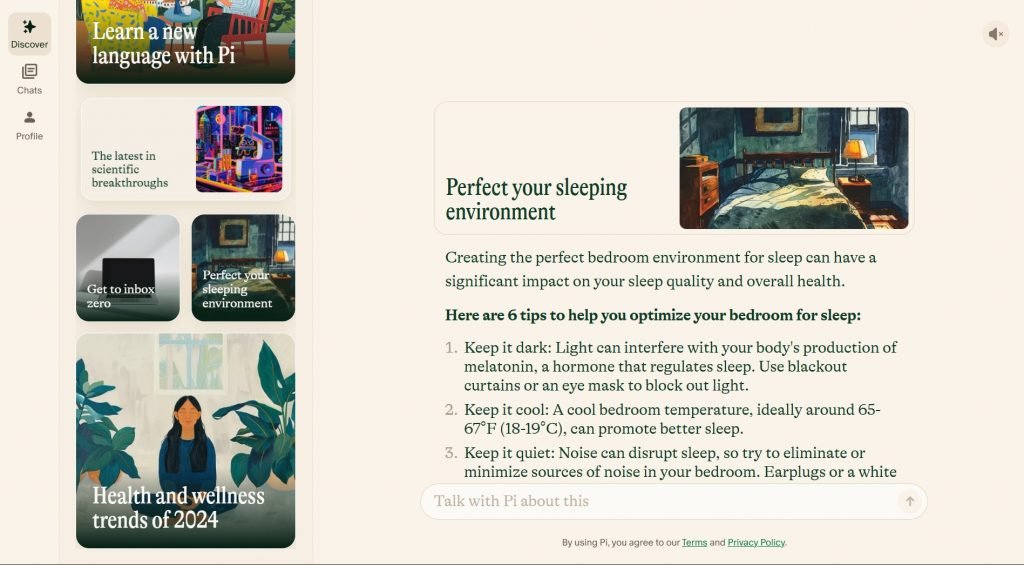This screenshot has height=565, width=1024.
Task: Click the bedroom illustration in article header
Action: (x=793, y=168)
